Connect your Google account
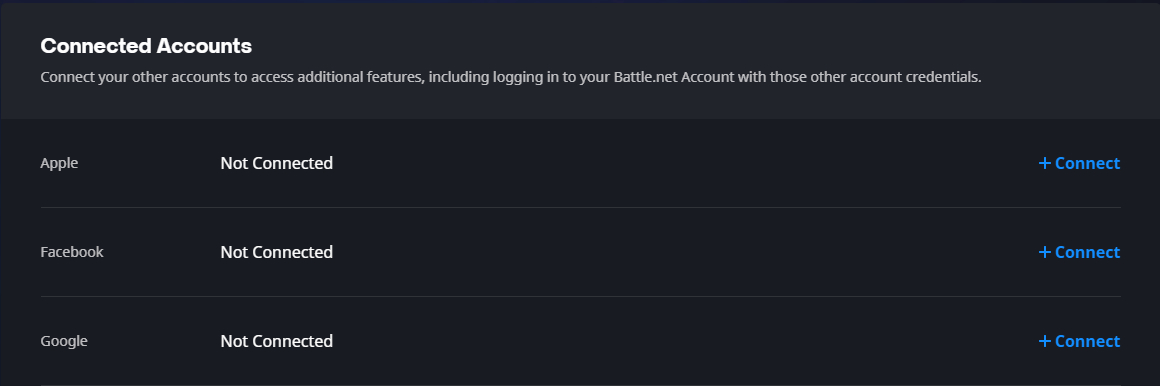 click(x=1079, y=341)
